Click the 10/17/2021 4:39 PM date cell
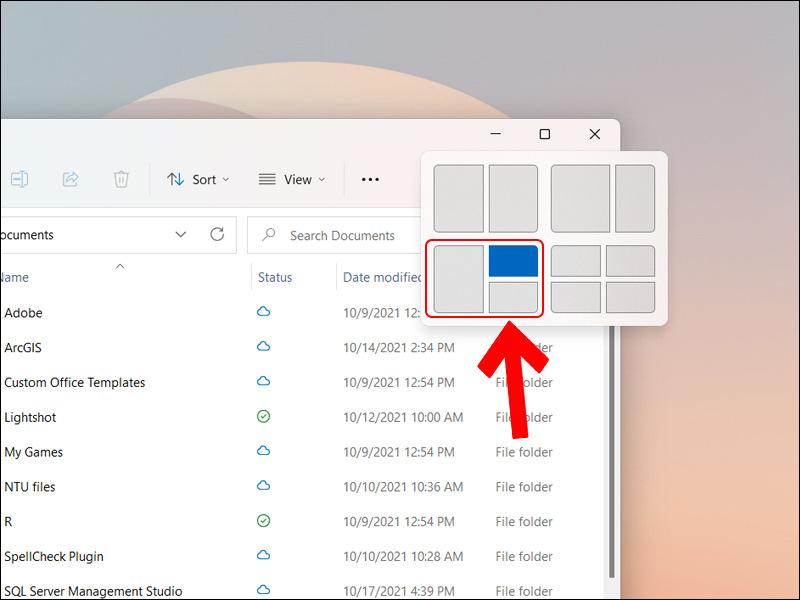The height and width of the screenshot is (600, 800). [x=398, y=591]
